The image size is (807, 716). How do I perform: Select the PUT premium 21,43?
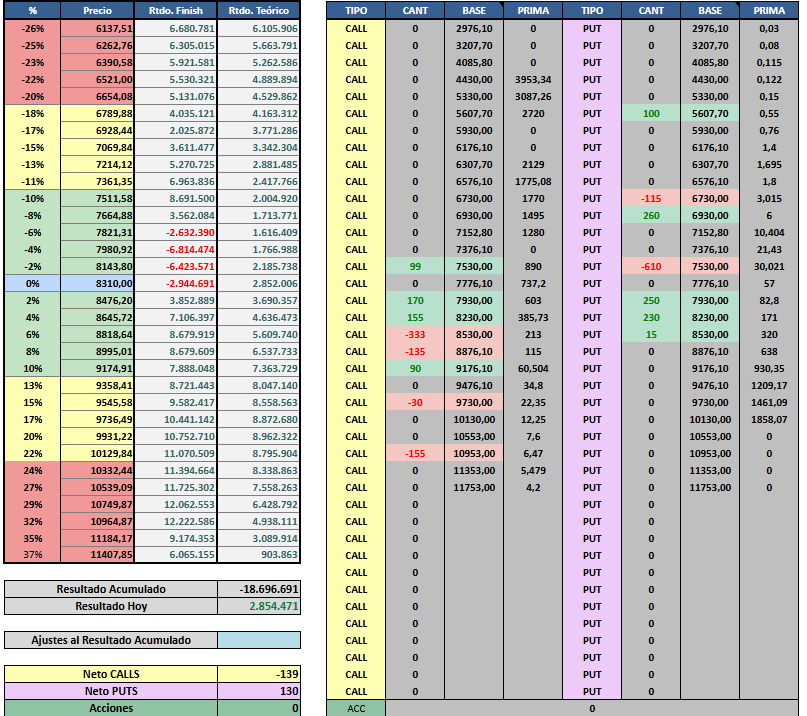click(769, 250)
